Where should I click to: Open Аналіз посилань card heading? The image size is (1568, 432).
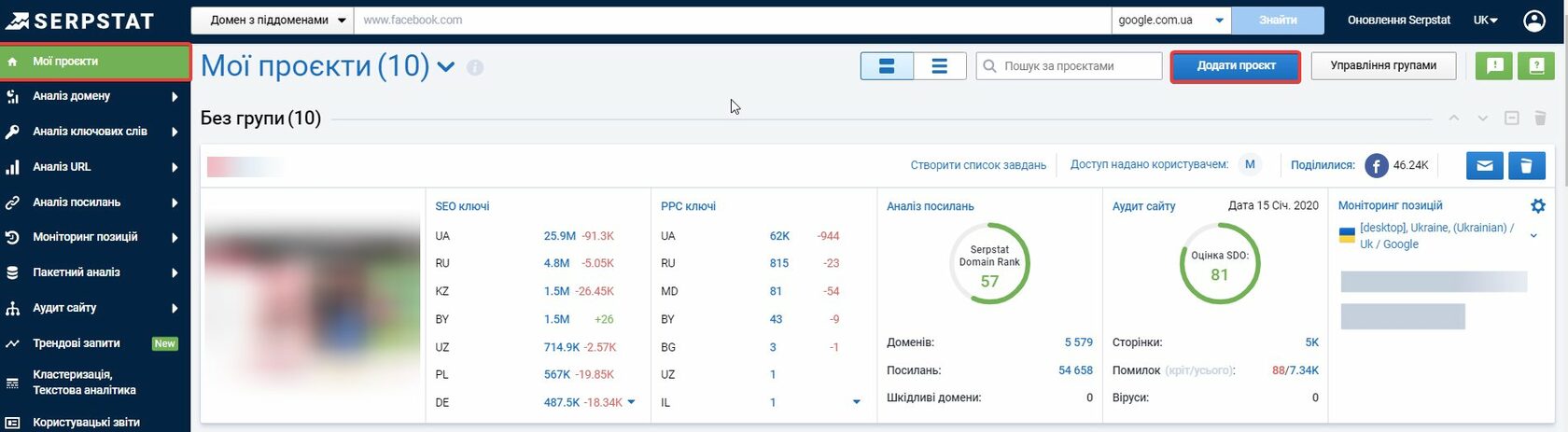point(931,206)
